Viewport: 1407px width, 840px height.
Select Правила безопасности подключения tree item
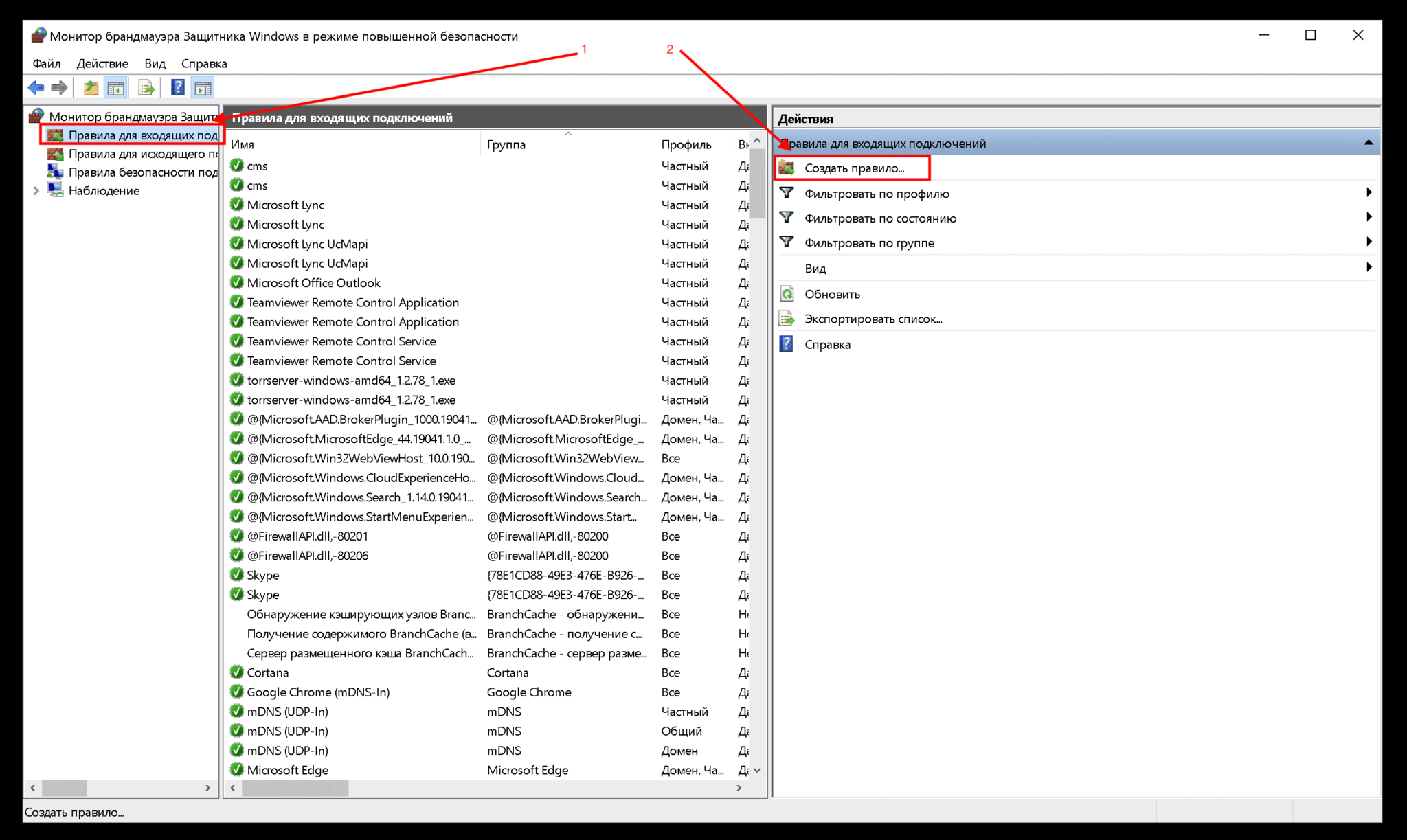point(143,172)
